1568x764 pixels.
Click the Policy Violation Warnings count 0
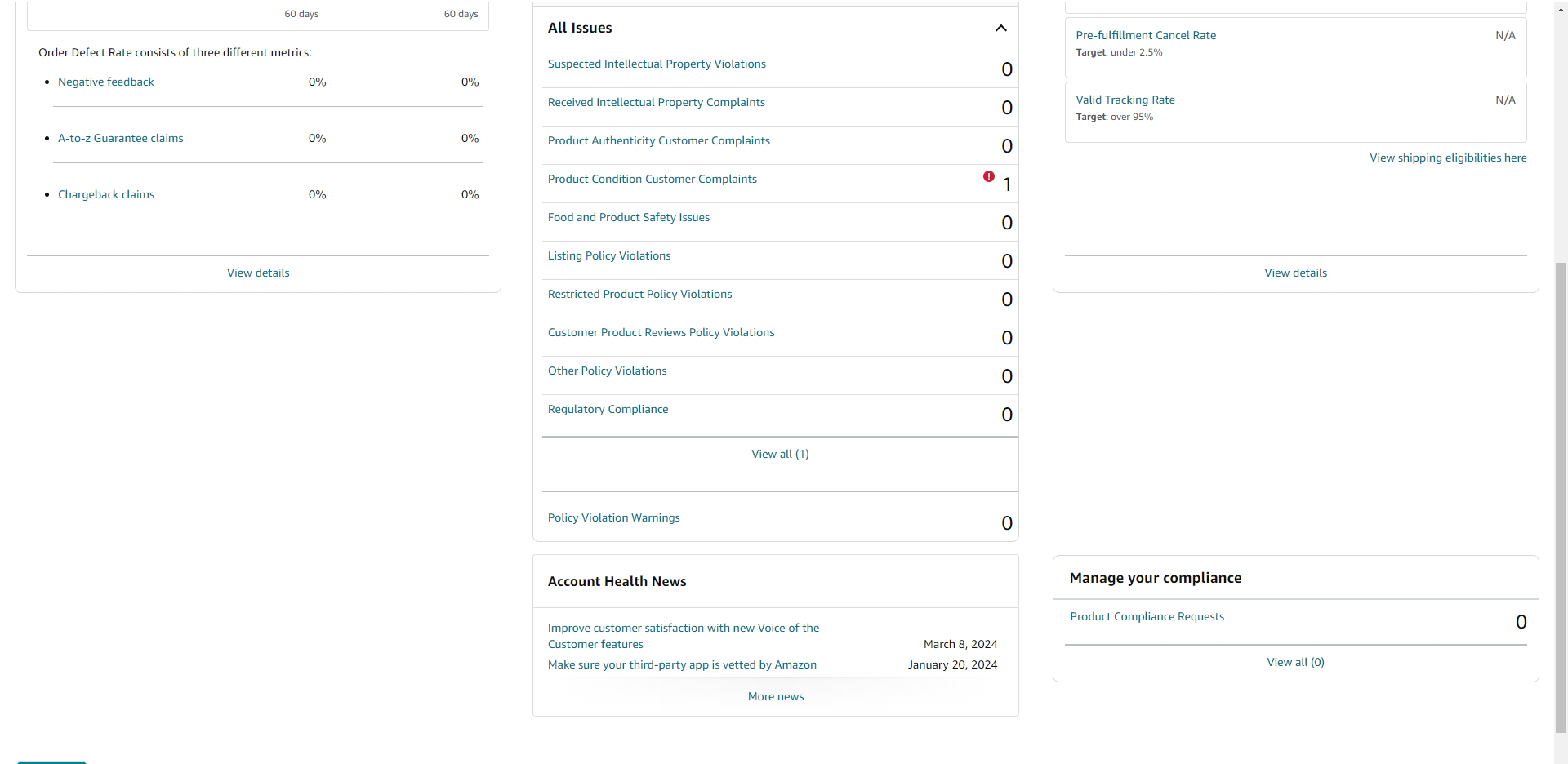point(1007,523)
